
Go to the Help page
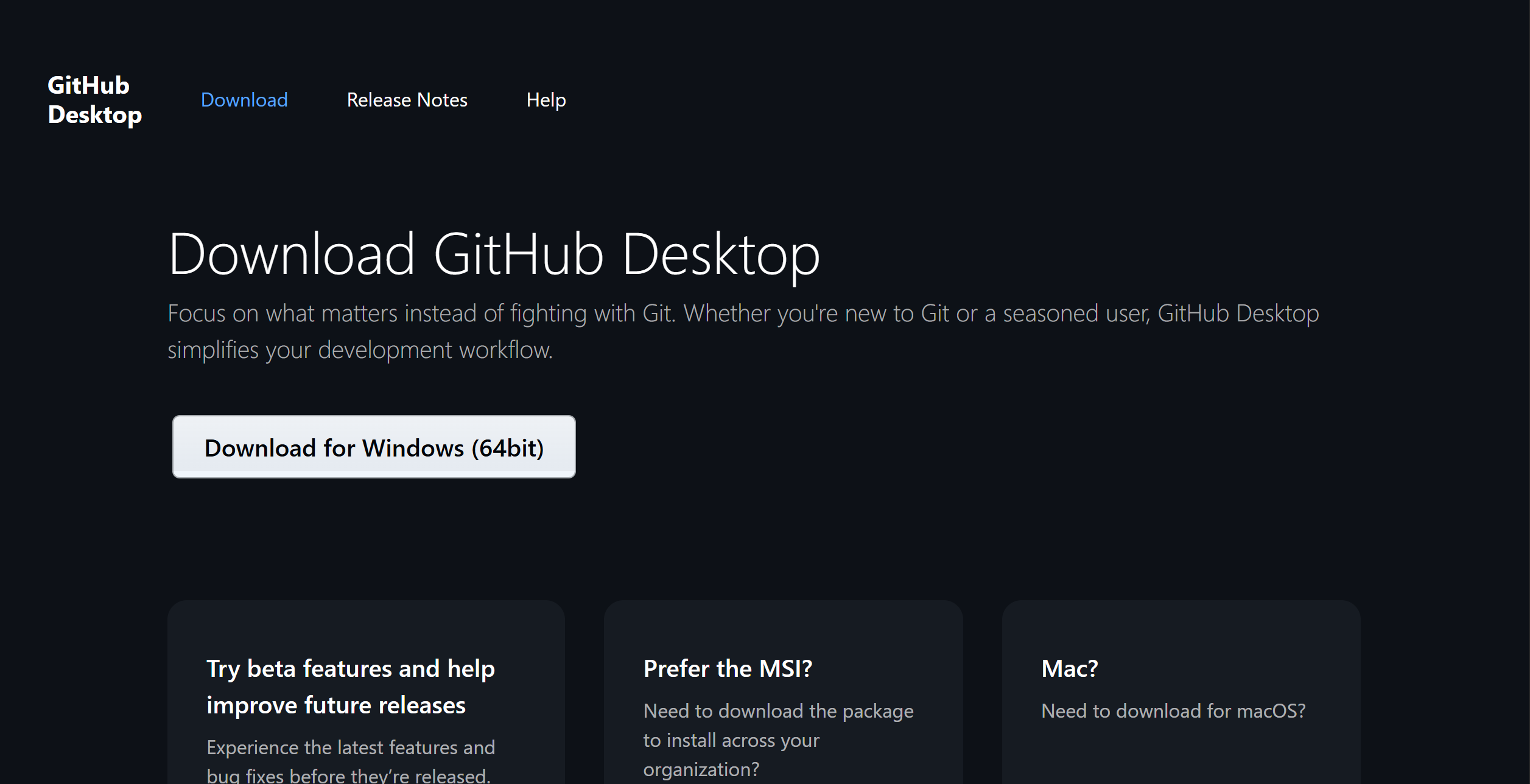click(546, 100)
